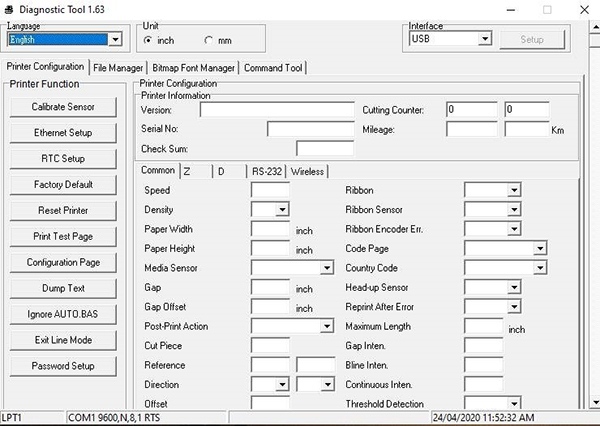Viewport: 600px width, 426px height.
Task: Click the Factory Default button
Action: pos(63,184)
